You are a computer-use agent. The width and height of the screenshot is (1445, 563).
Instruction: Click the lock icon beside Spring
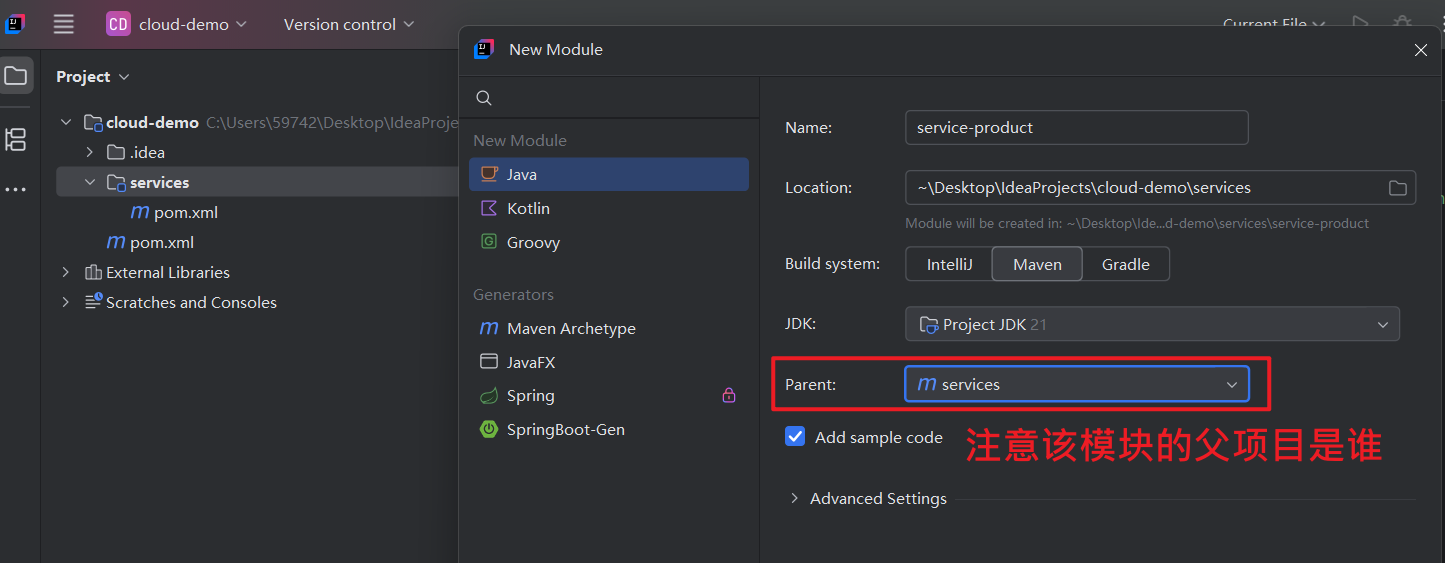[729, 395]
